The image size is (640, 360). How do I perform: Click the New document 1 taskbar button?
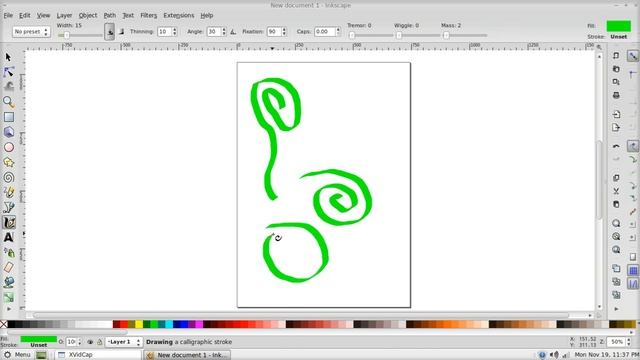tap(187, 355)
